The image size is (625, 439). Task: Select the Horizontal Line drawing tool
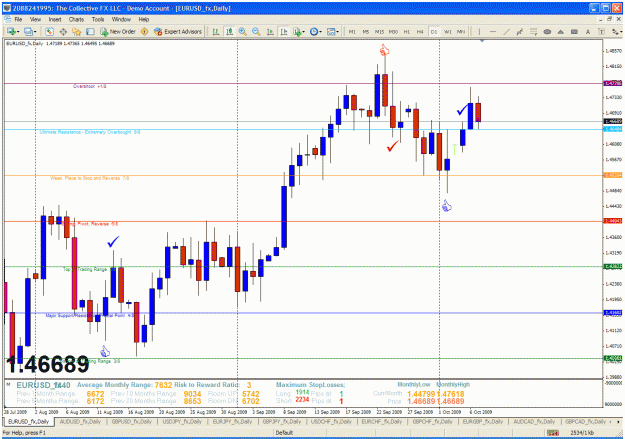[x=493, y=31]
